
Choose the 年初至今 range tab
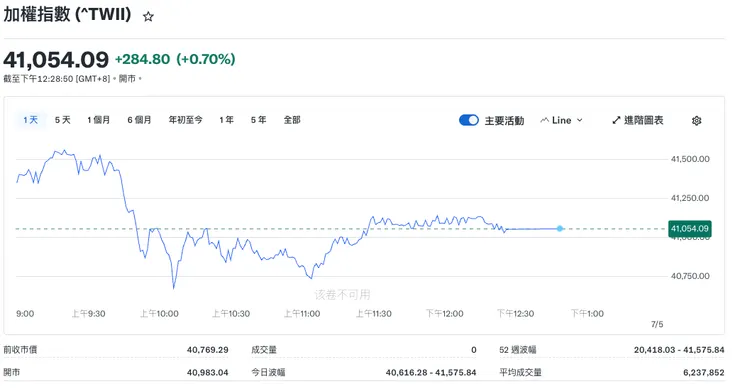pos(185,120)
